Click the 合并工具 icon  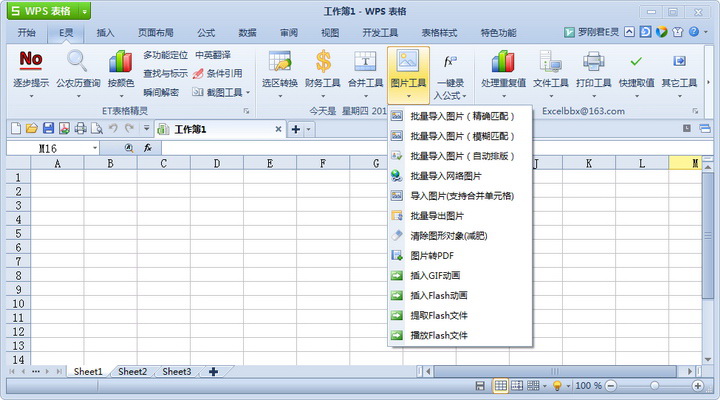pyautogui.click(x=366, y=61)
